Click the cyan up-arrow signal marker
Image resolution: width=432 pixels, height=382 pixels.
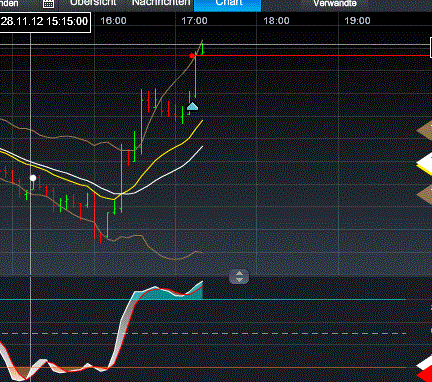[x=193, y=107]
